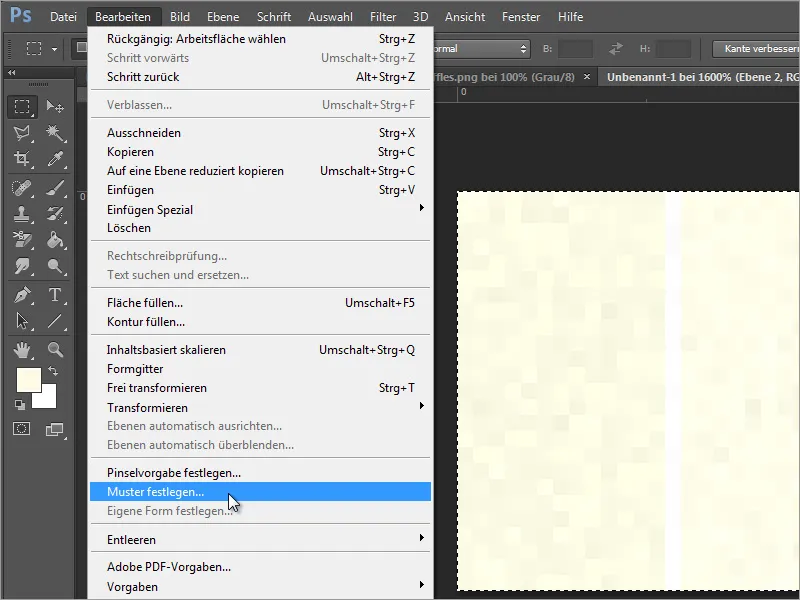
Task: Choose Inhaltsbasiert skalieren menu entry
Action: click(x=260, y=349)
